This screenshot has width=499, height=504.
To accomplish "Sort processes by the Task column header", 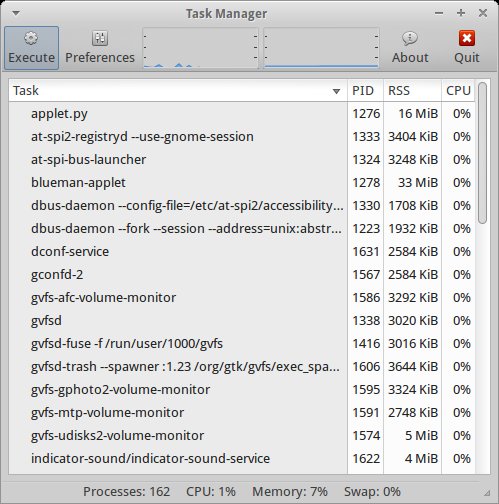I will pos(178,91).
